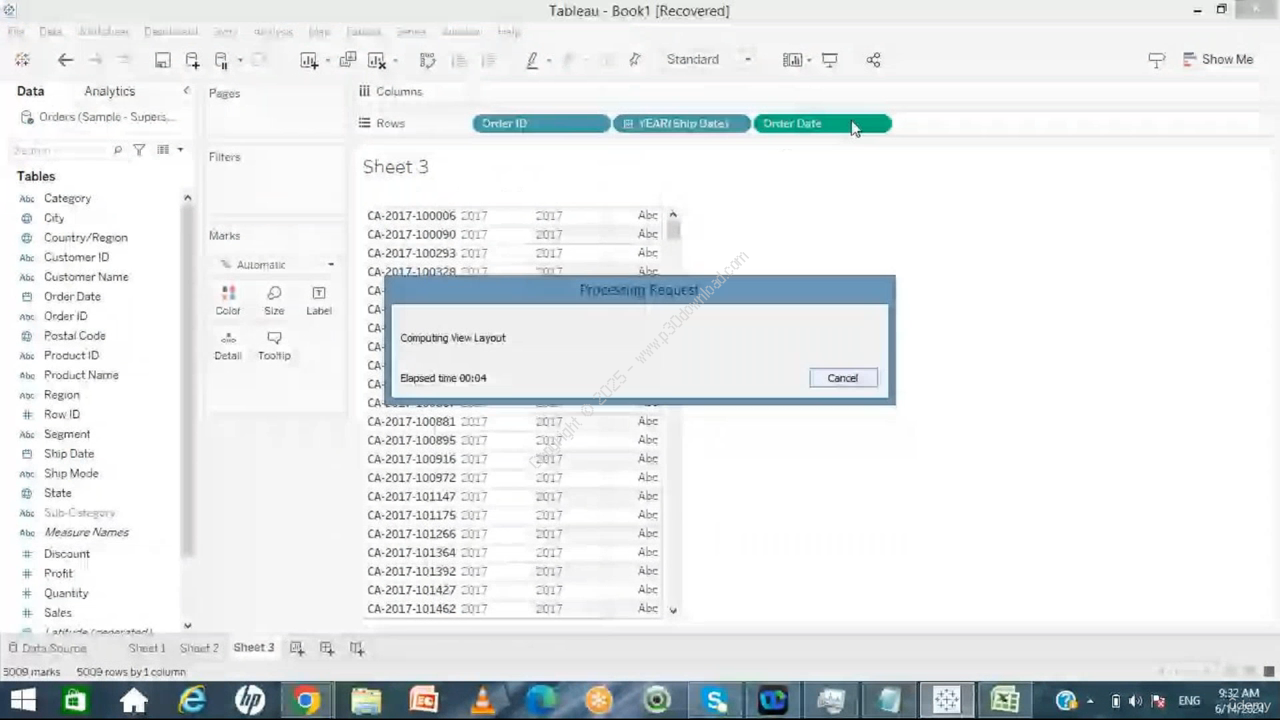Select the Sales measure field
1280x720 pixels.
coord(57,613)
